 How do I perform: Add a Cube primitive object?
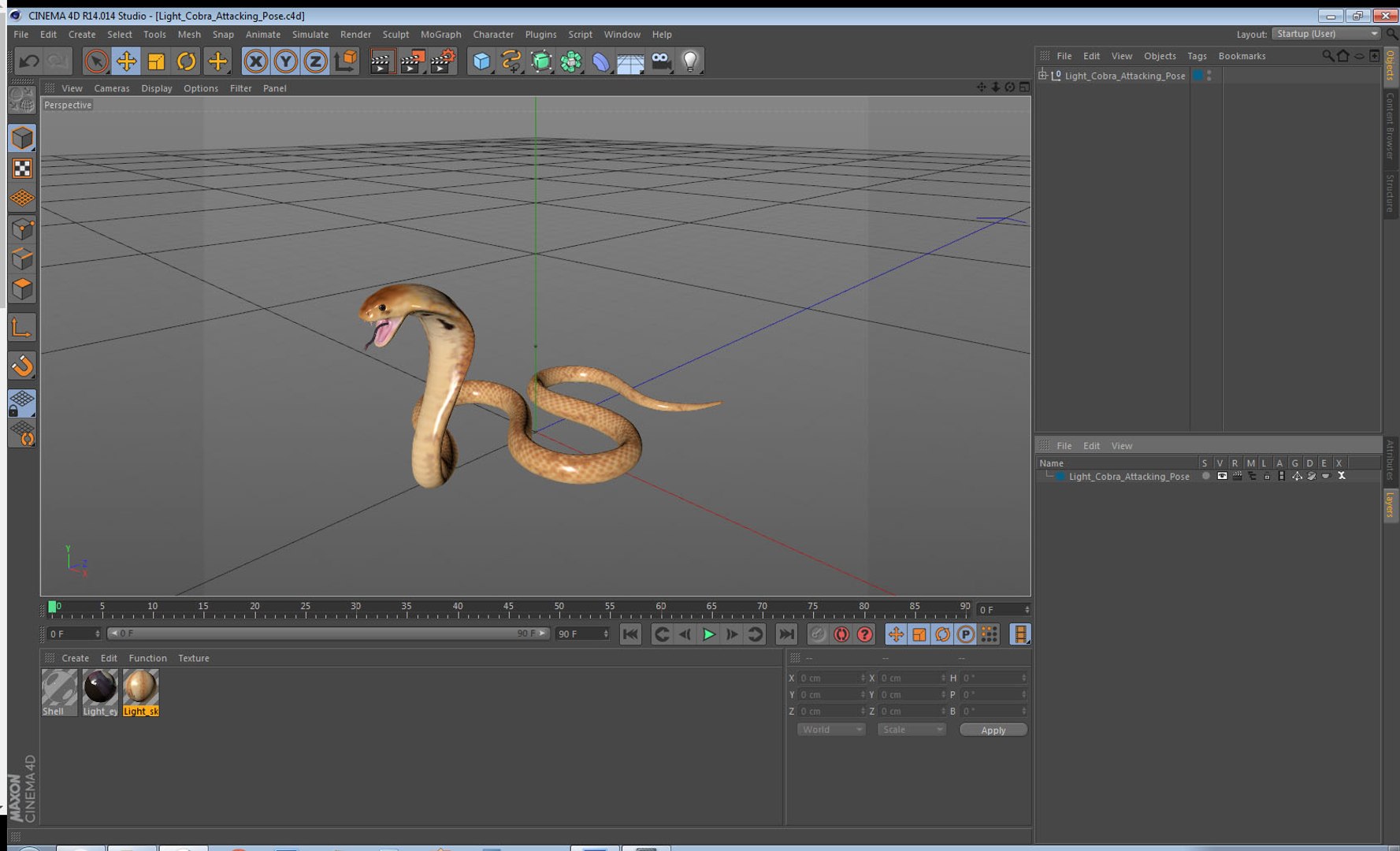click(481, 61)
